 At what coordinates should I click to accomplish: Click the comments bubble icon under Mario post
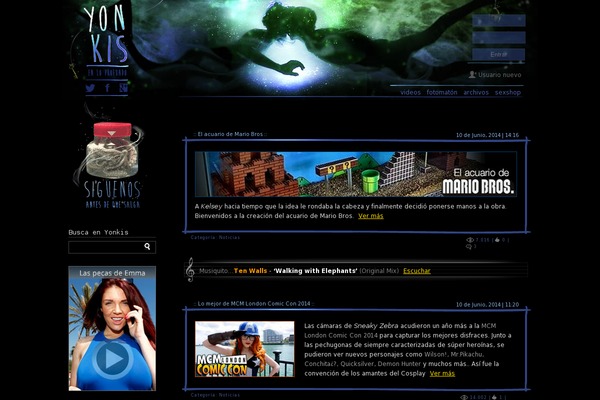(469, 247)
